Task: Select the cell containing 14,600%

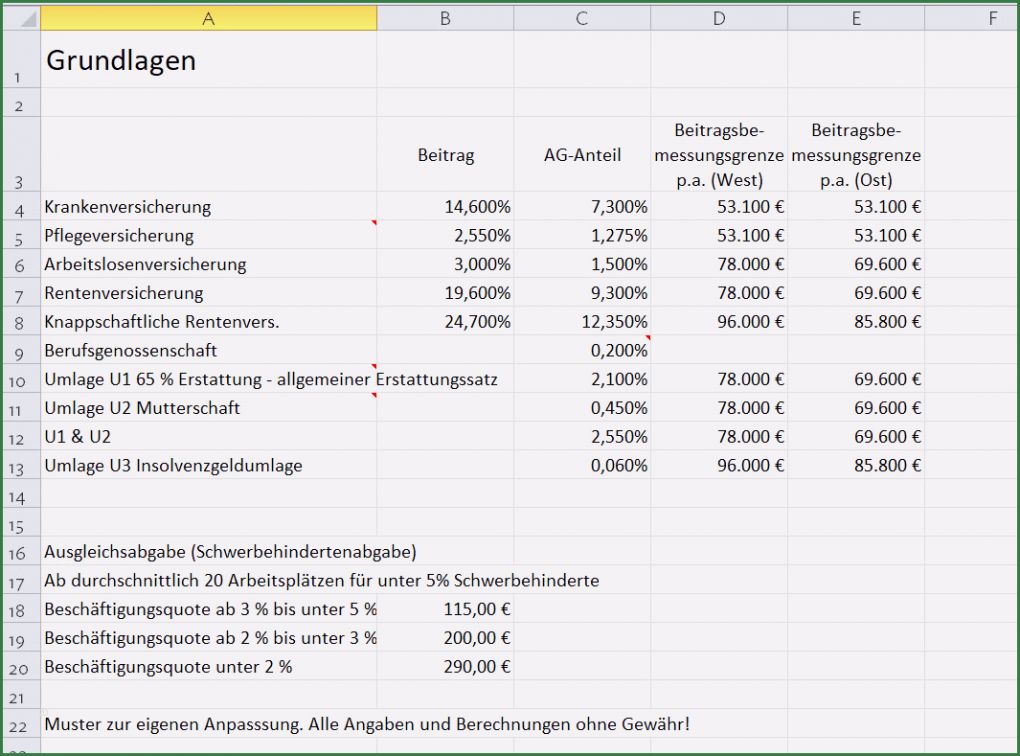Action: pos(445,207)
